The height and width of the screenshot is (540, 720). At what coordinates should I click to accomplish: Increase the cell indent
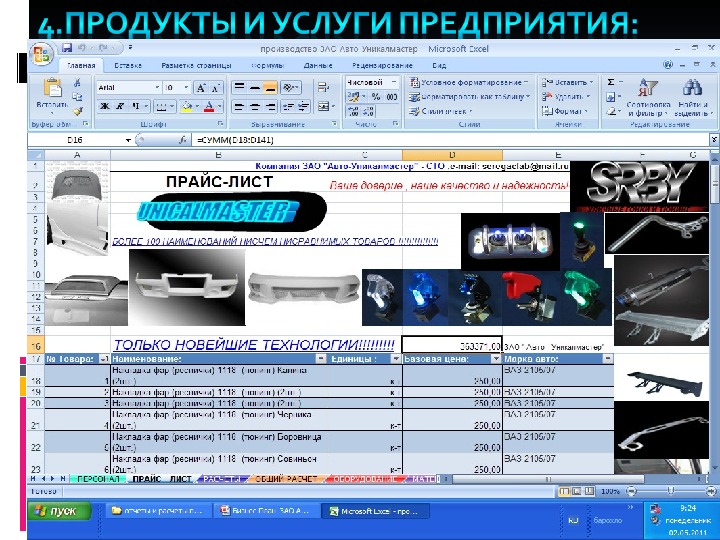304,107
